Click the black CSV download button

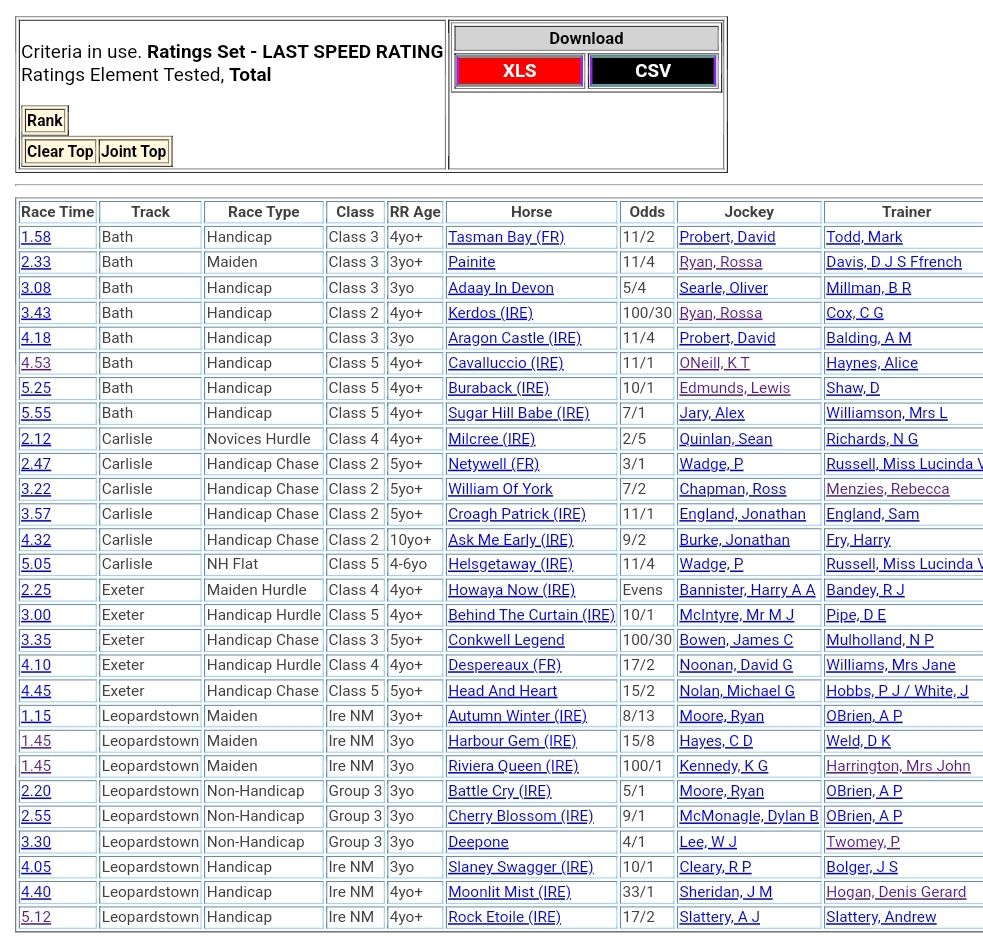pyautogui.click(x=652, y=71)
